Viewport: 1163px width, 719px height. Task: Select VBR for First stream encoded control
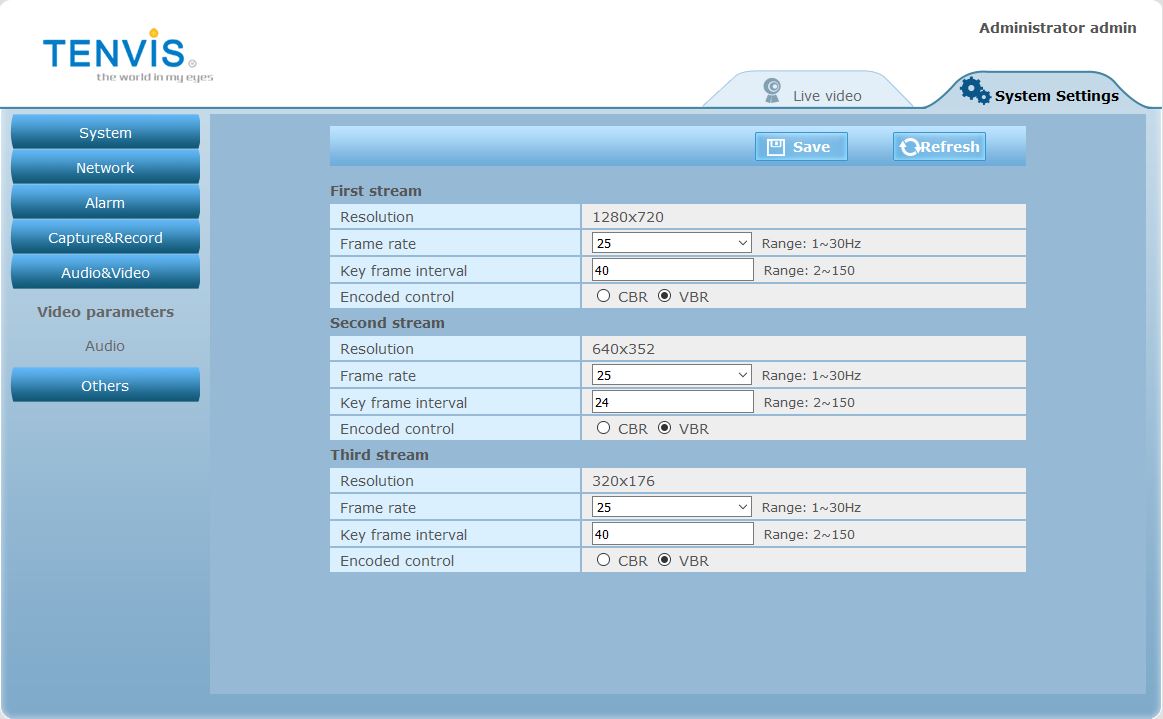pyautogui.click(x=664, y=296)
